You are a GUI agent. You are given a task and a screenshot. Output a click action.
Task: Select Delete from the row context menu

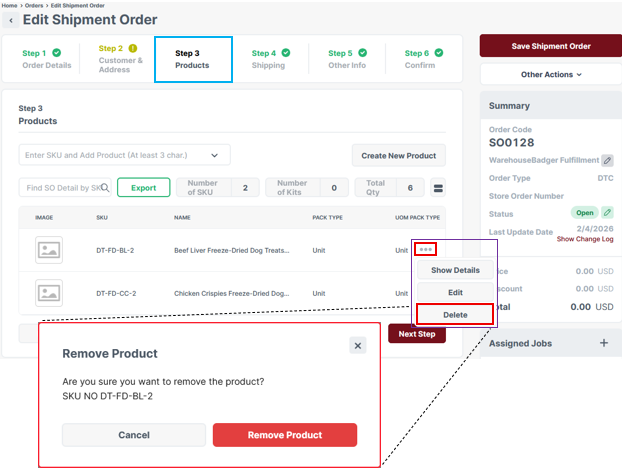[x=455, y=314]
